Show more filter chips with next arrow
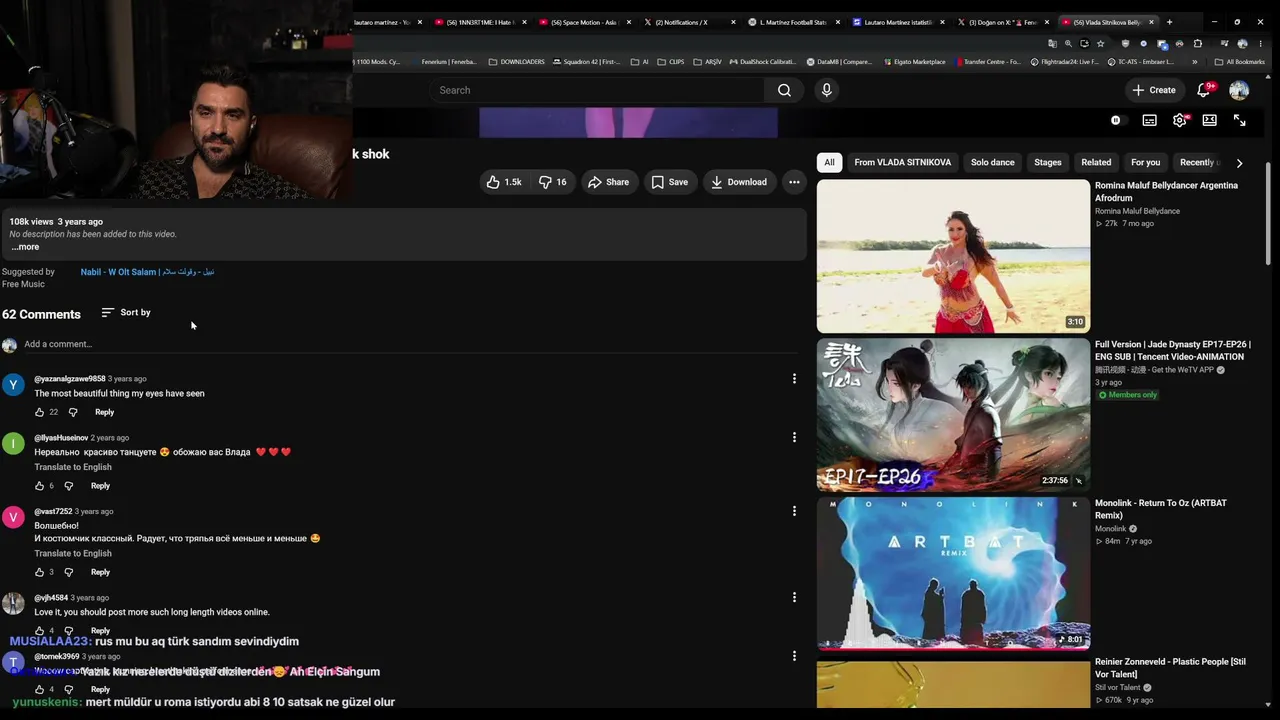This screenshot has width=1280, height=720. pyautogui.click(x=1239, y=163)
